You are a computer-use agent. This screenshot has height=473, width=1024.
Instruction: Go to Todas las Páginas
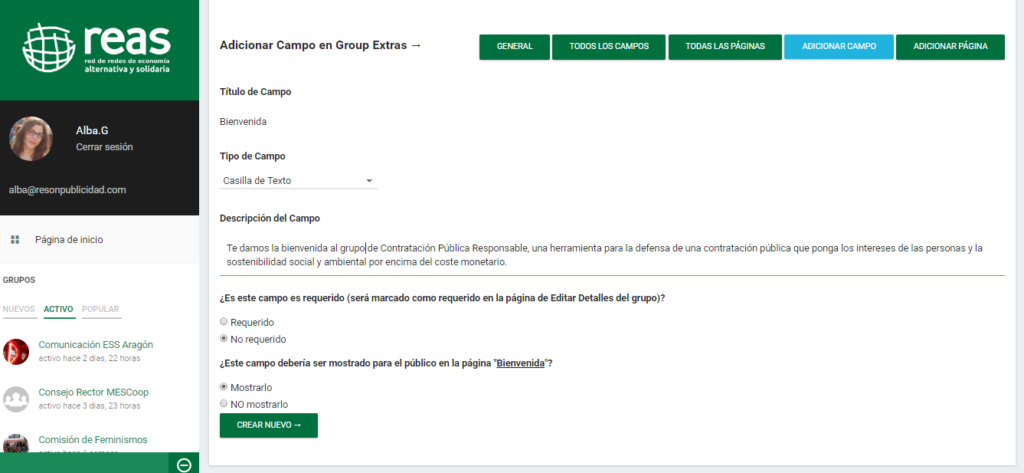tap(725, 47)
